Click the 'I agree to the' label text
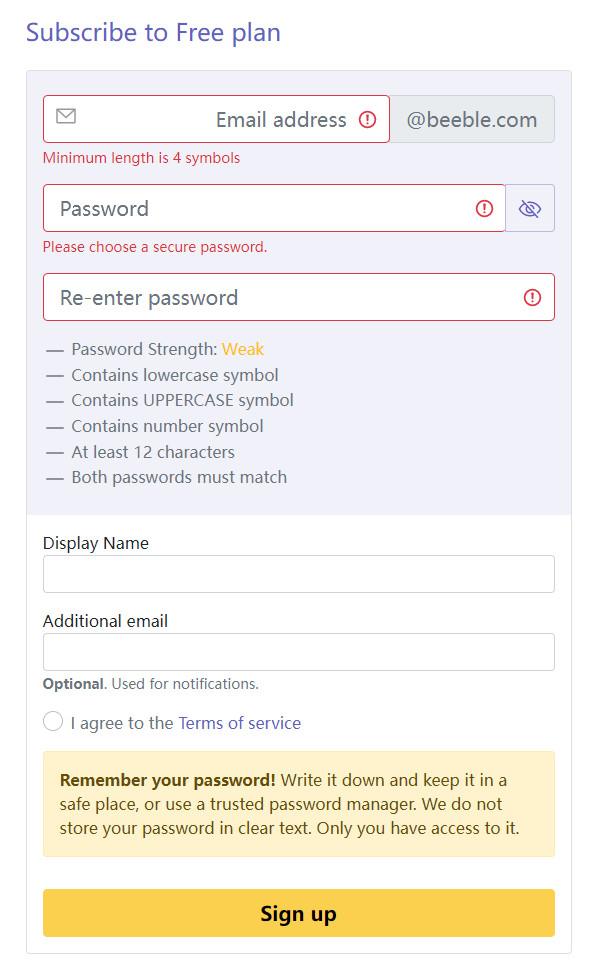The image size is (597, 974). 122,723
